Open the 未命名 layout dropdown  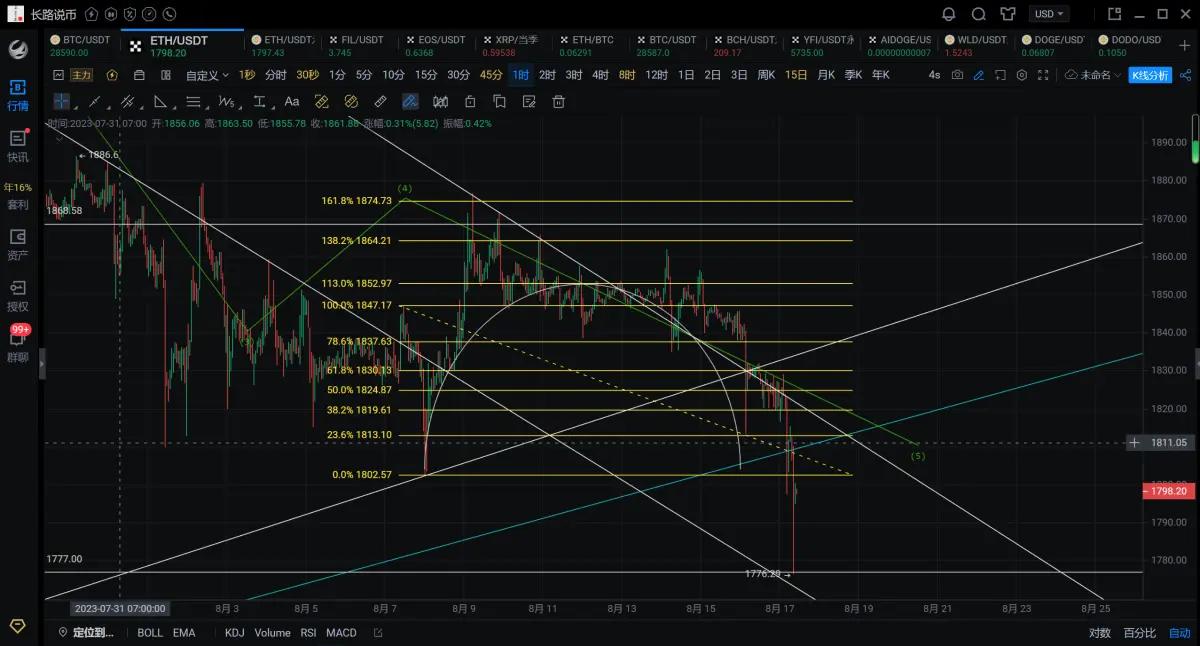(1095, 75)
